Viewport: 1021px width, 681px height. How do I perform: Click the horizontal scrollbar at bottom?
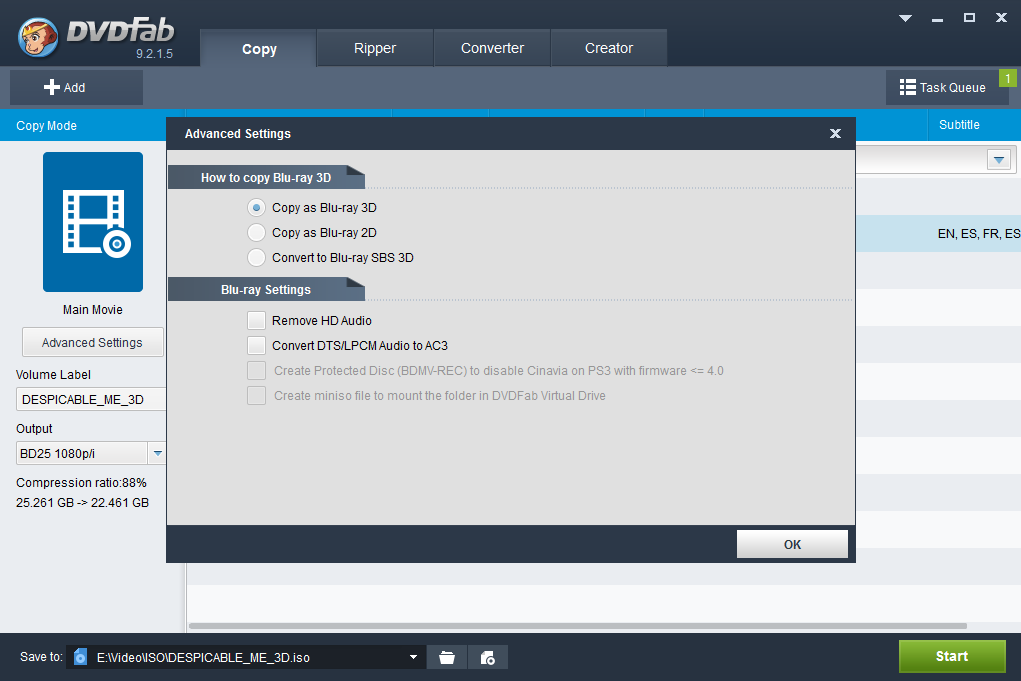pyautogui.click(x=578, y=626)
